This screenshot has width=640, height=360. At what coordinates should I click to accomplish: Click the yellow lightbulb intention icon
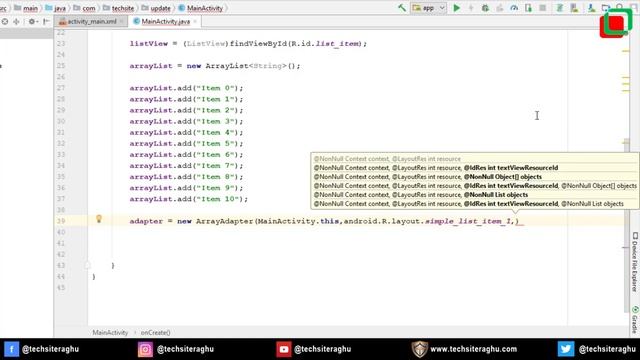[x=99, y=219]
